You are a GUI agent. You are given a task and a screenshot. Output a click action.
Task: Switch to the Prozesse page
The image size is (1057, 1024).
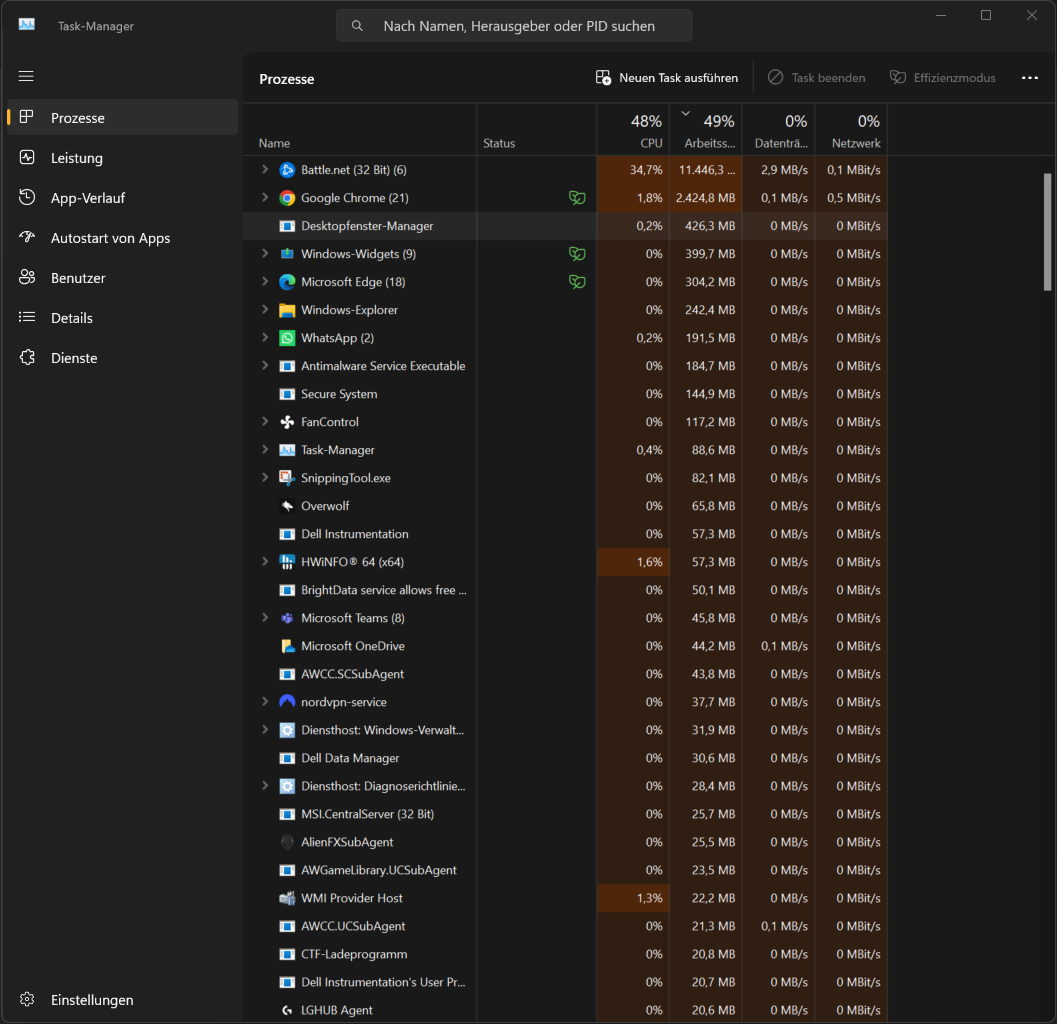[123, 117]
